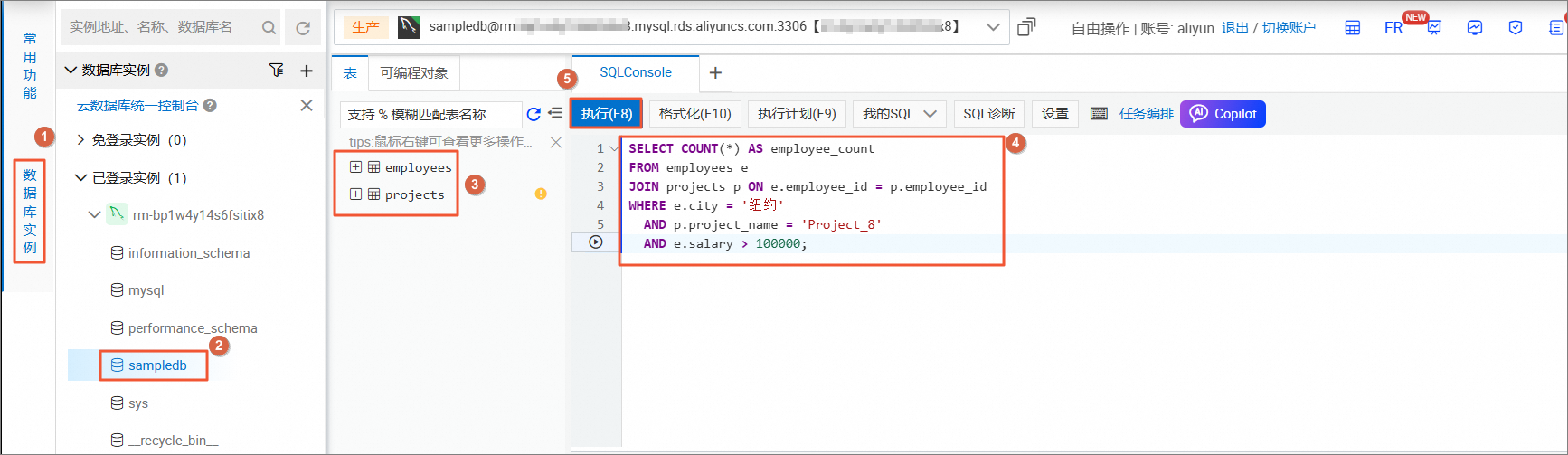The height and width of the screenshot is (455, 1568).
Task: Open Copilot assistant
Action: tap(1223, 114)
